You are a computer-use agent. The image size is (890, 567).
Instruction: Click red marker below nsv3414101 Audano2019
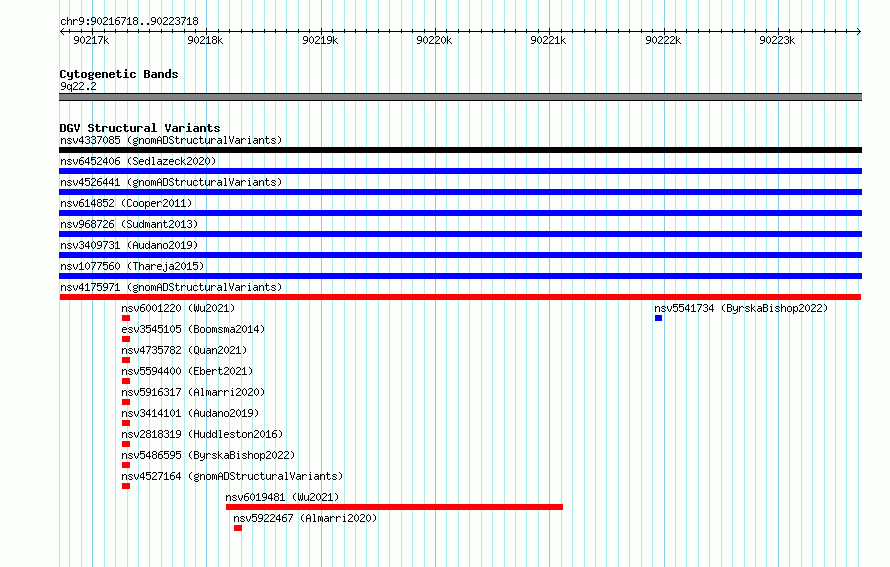126,423
